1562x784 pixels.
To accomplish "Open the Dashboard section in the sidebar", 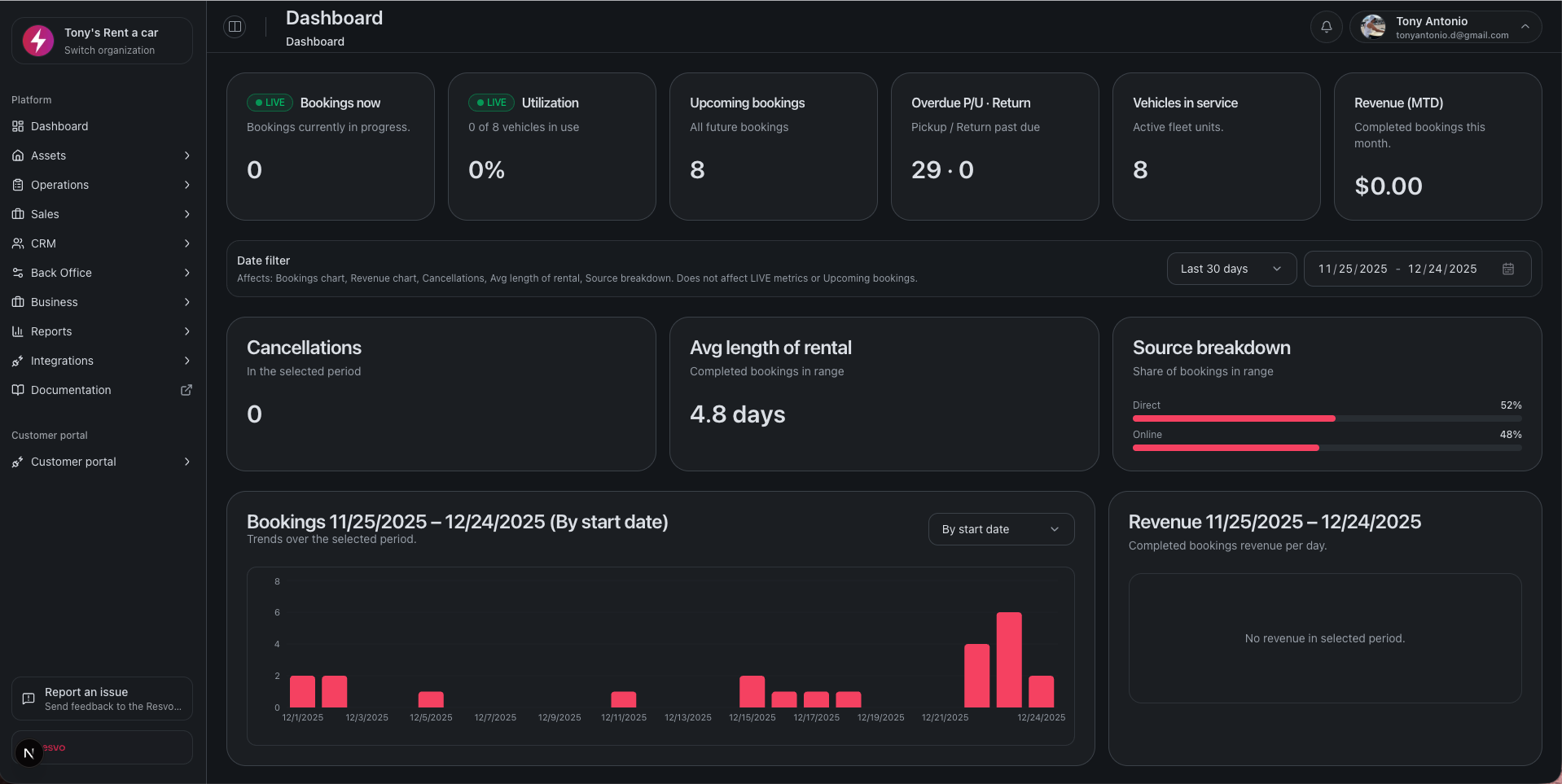I will (x=59, y=126).
